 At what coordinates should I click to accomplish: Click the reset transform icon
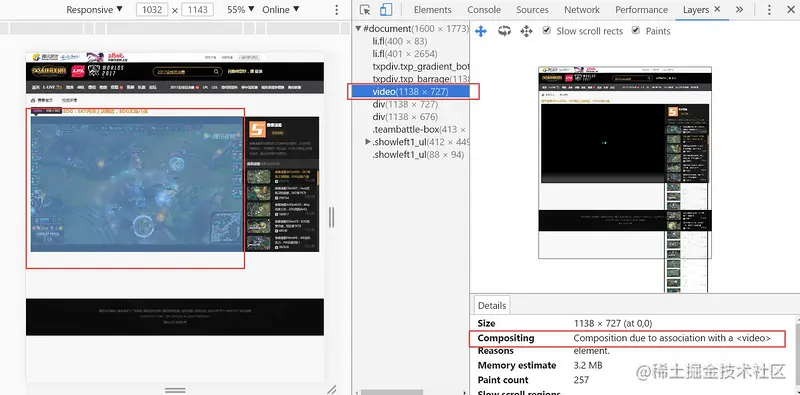click(526, 31)
